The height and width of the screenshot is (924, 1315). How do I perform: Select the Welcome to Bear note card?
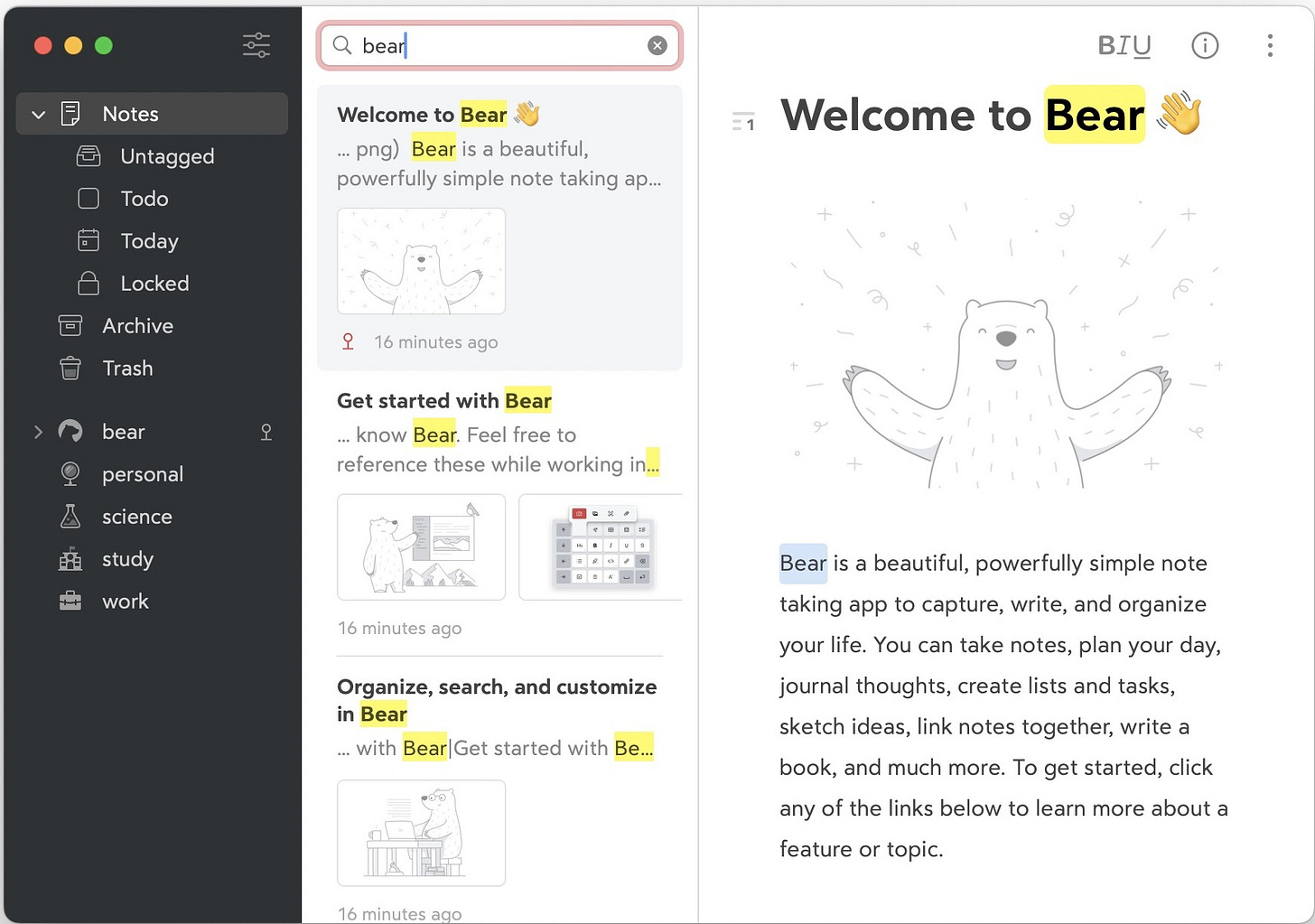pyautogui.click(x=499, y=228)
